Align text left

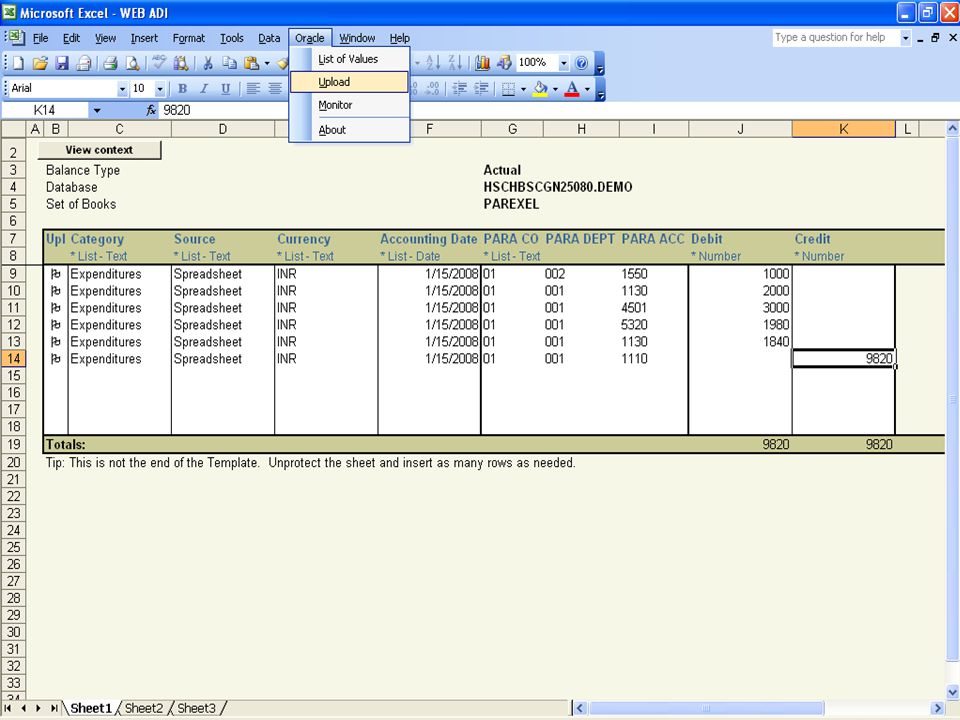click(253, 89)
